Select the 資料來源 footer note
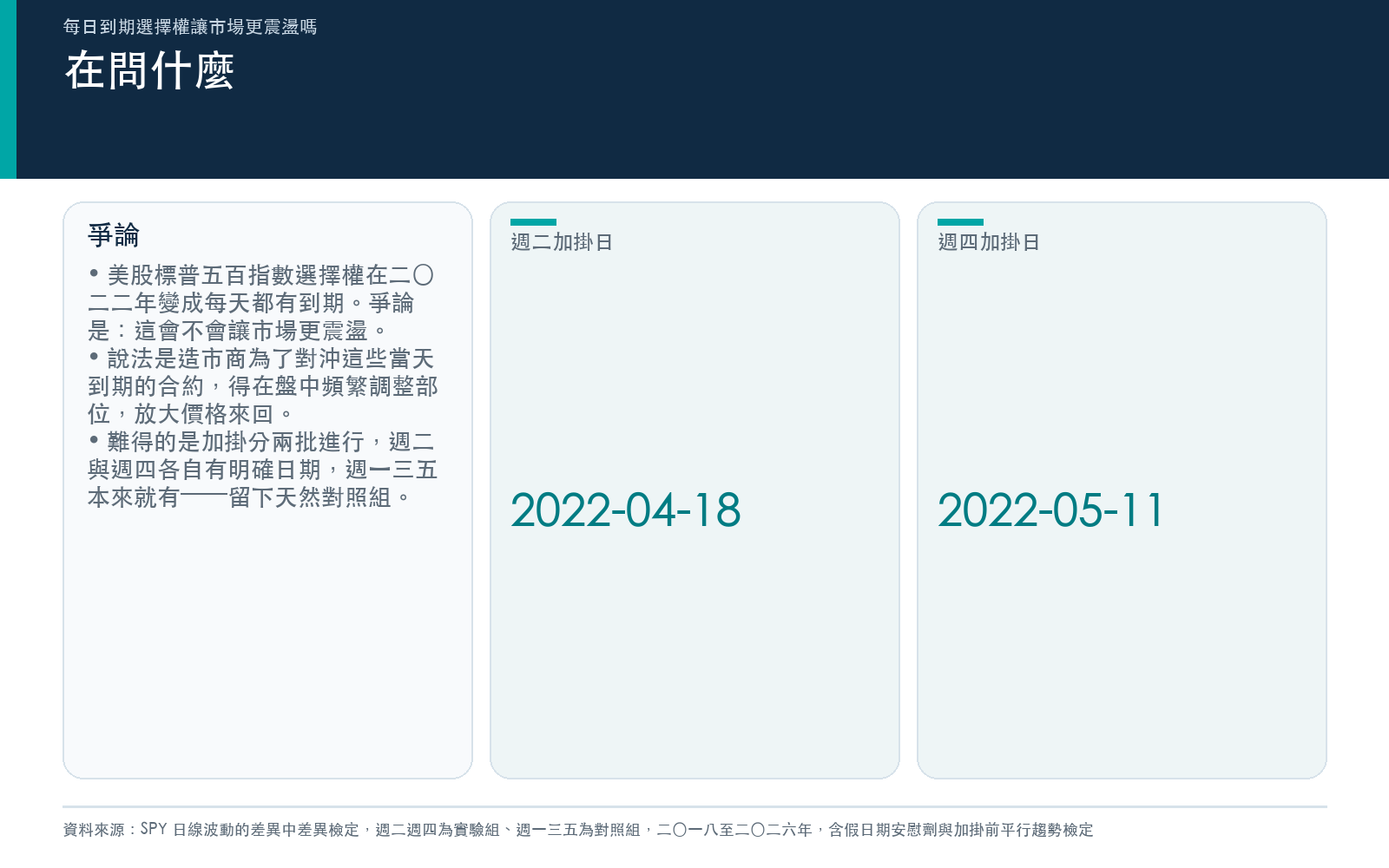 578,830
